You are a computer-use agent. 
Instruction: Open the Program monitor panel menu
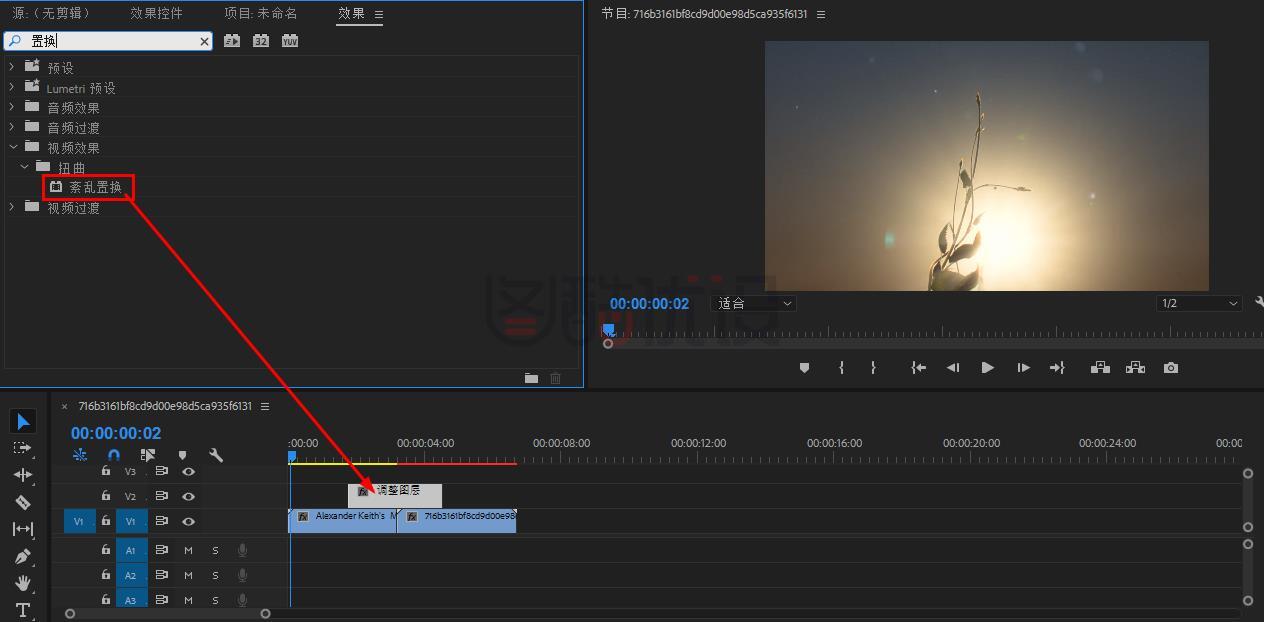(822, 15)
